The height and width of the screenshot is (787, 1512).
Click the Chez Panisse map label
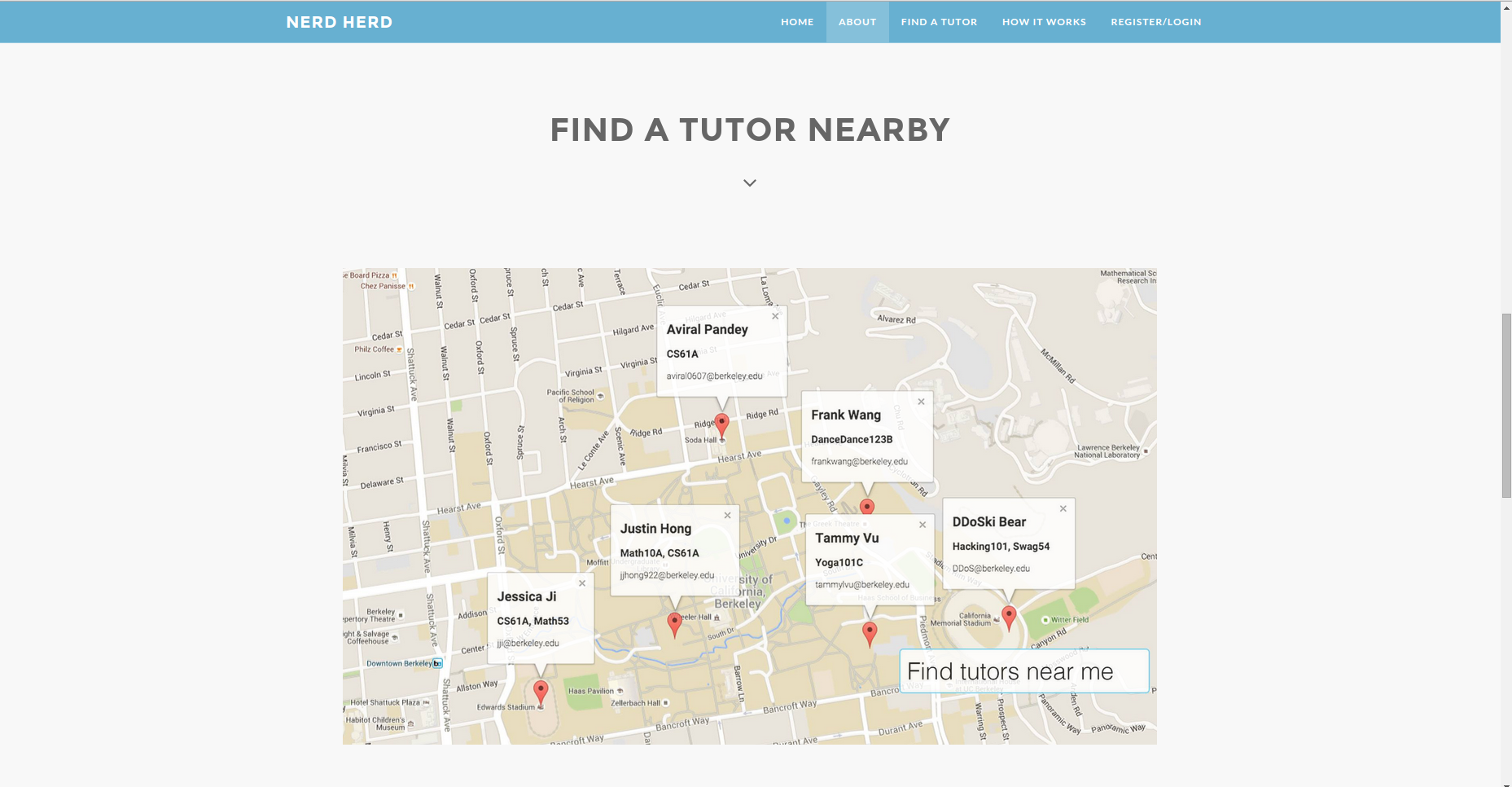[x=383, y=286]
